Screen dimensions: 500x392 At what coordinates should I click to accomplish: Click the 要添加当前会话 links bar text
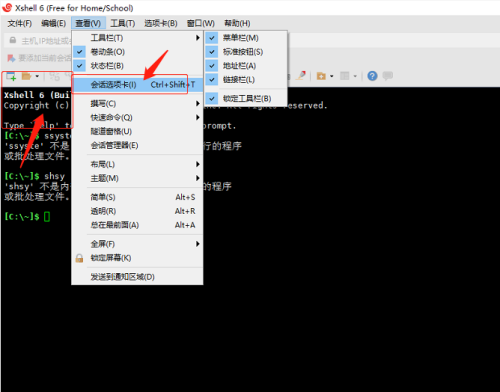(x=45, y=58)
